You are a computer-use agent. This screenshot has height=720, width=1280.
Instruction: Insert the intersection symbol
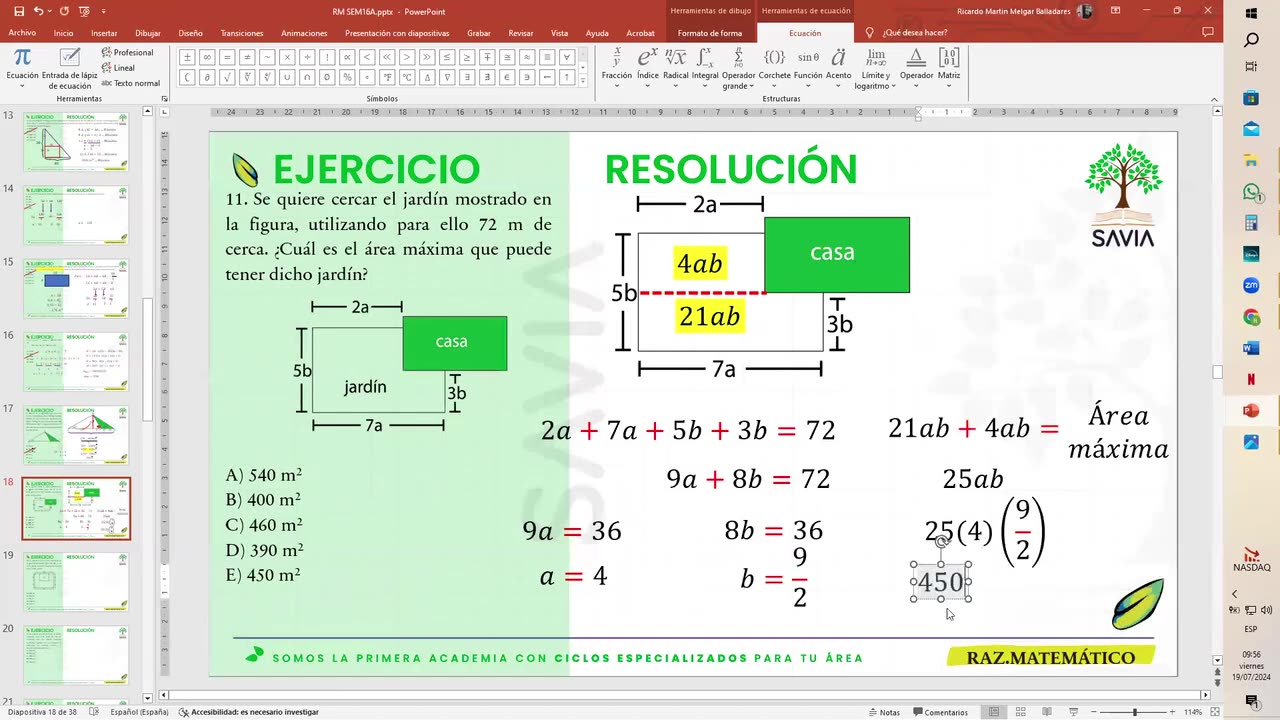(x=307, y=77)
